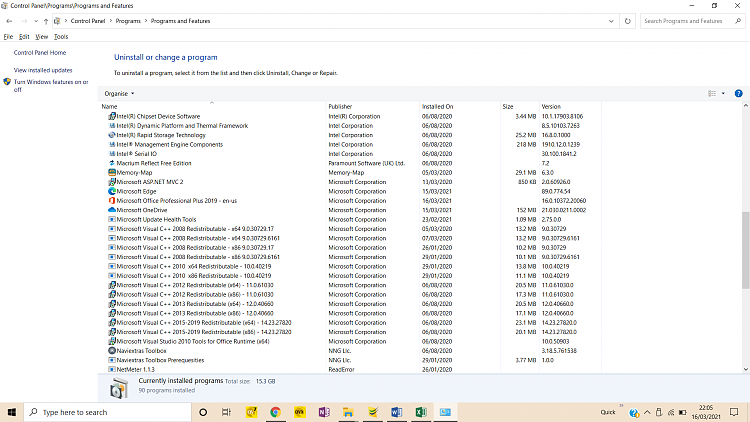750x422 pixels.
Task: Click the taskbar Type here to search box
Action: (107, 412)
